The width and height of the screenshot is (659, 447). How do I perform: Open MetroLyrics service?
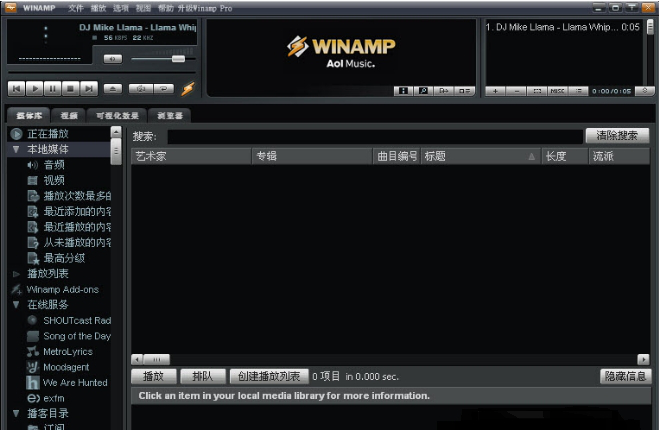click(68, 352)
